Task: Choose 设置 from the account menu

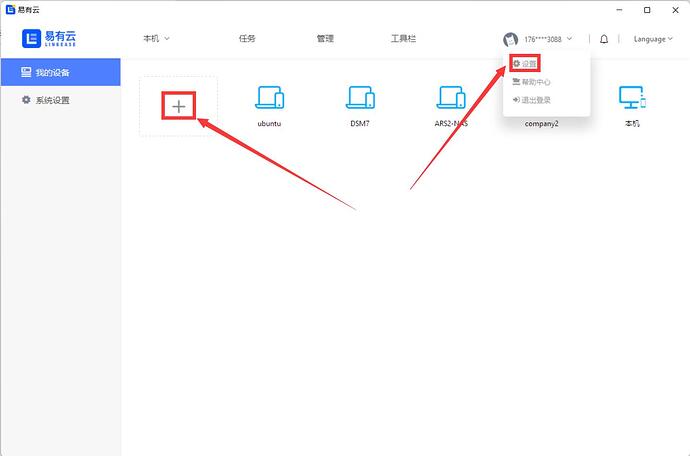Action: 525,64
